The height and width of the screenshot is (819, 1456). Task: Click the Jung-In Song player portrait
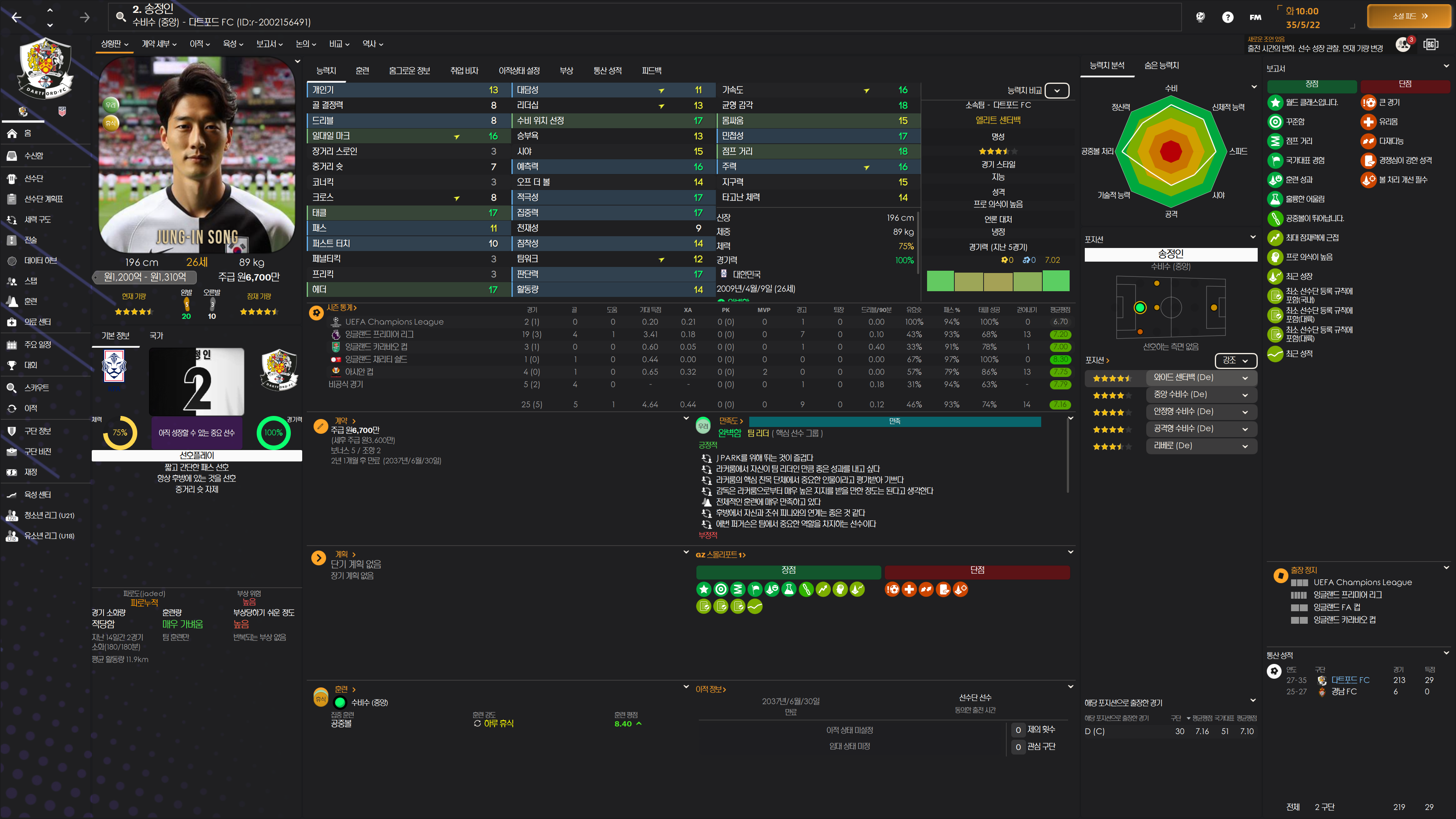[197, 155]
